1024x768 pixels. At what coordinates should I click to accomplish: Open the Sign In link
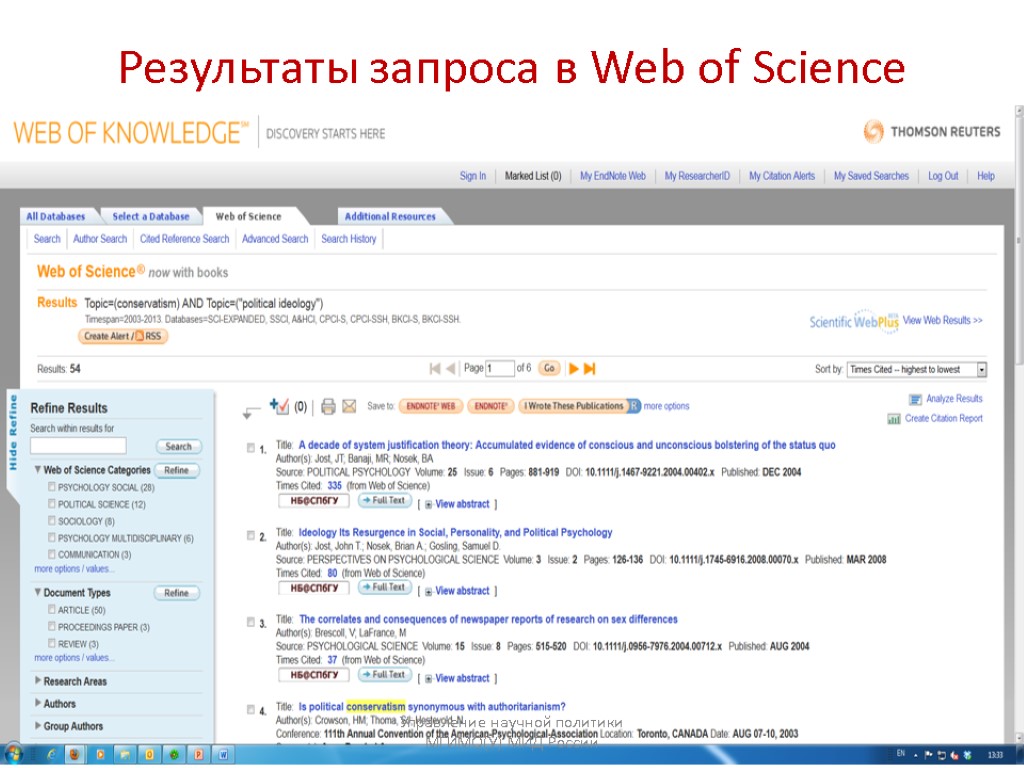(473, 176)
